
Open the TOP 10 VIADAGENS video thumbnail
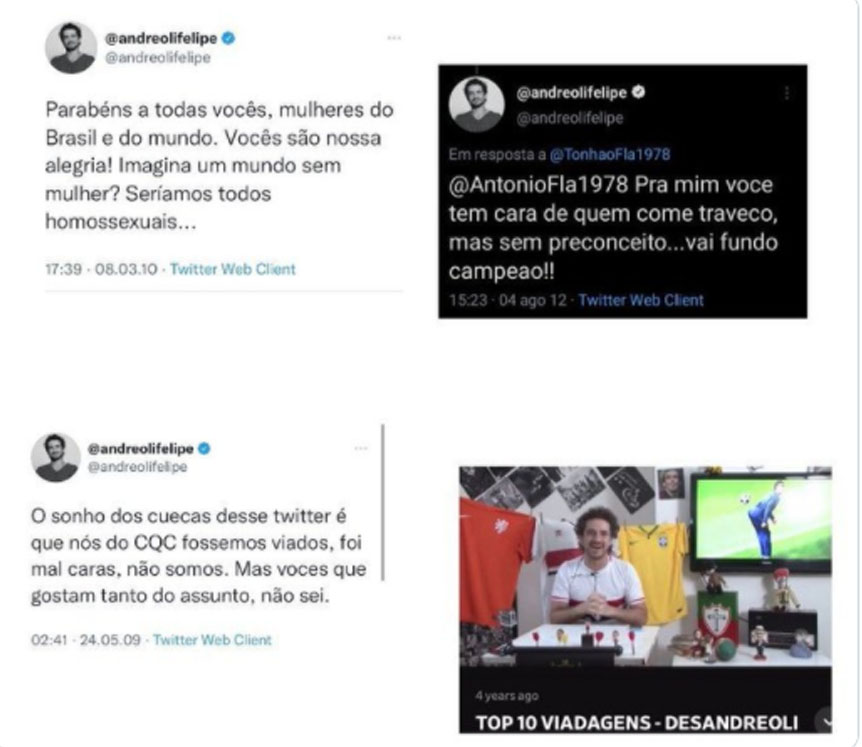coord(645,567)
